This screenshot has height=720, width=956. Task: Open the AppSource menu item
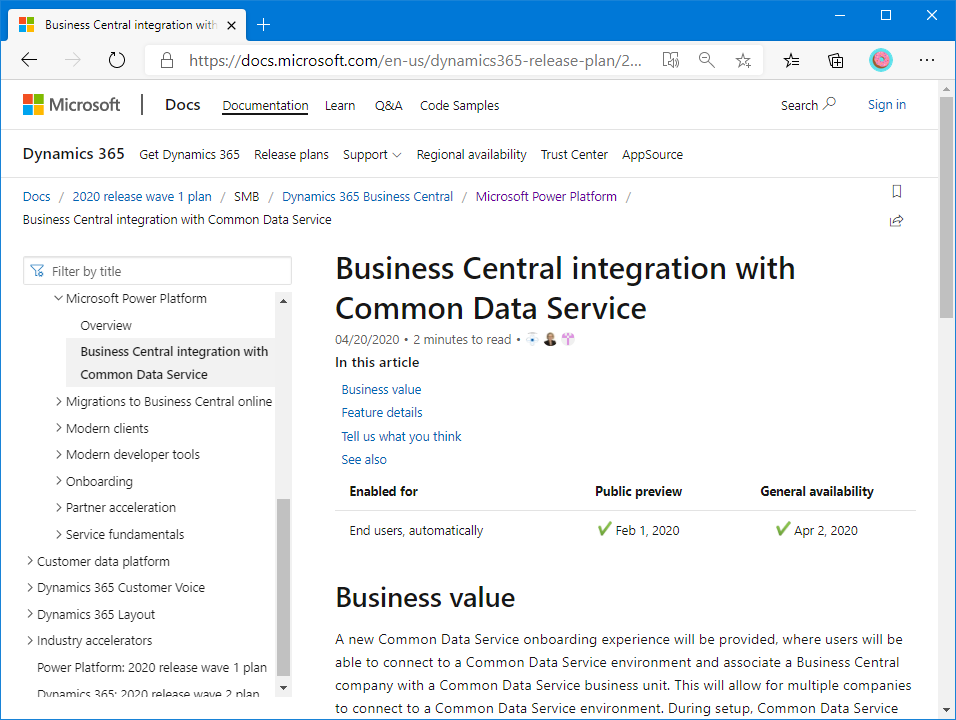[652, 155]
